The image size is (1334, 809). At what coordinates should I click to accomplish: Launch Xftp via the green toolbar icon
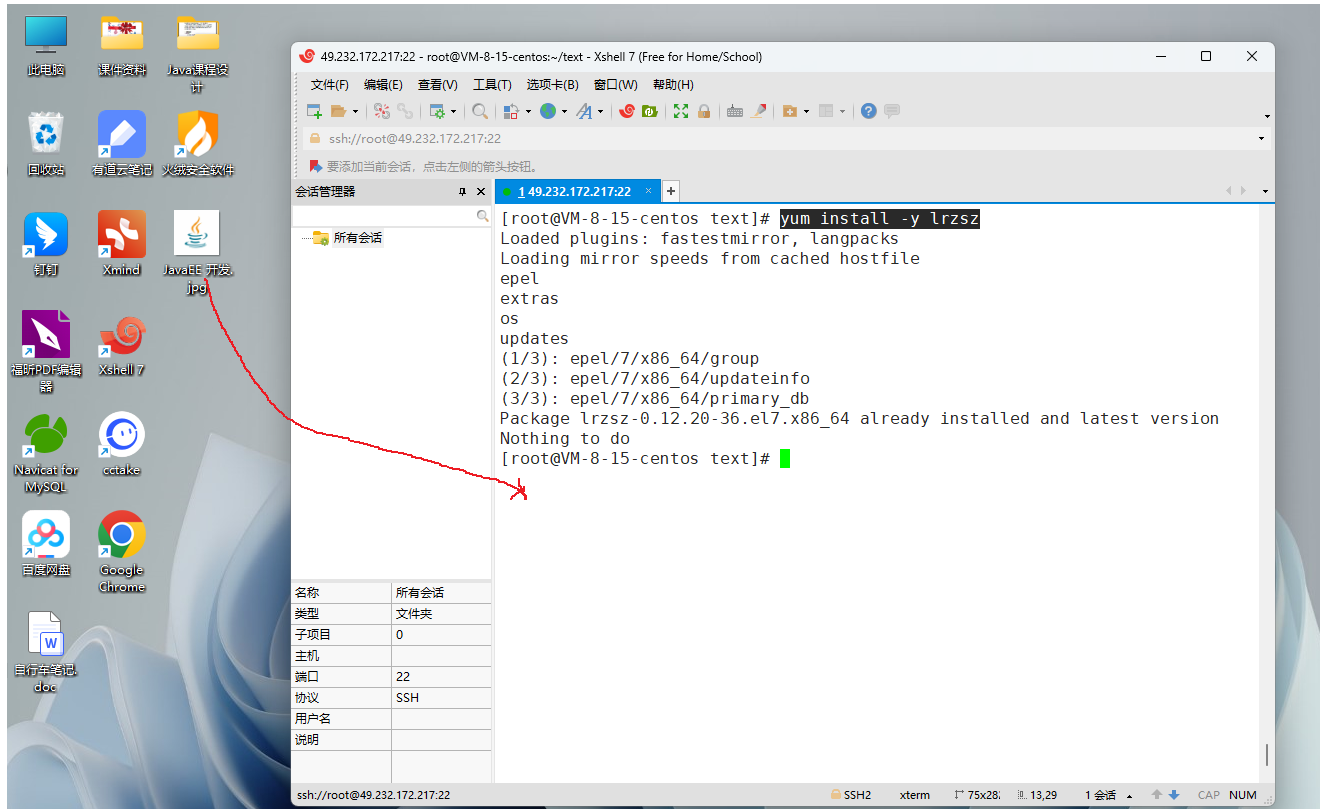click(x=650, y=111)
